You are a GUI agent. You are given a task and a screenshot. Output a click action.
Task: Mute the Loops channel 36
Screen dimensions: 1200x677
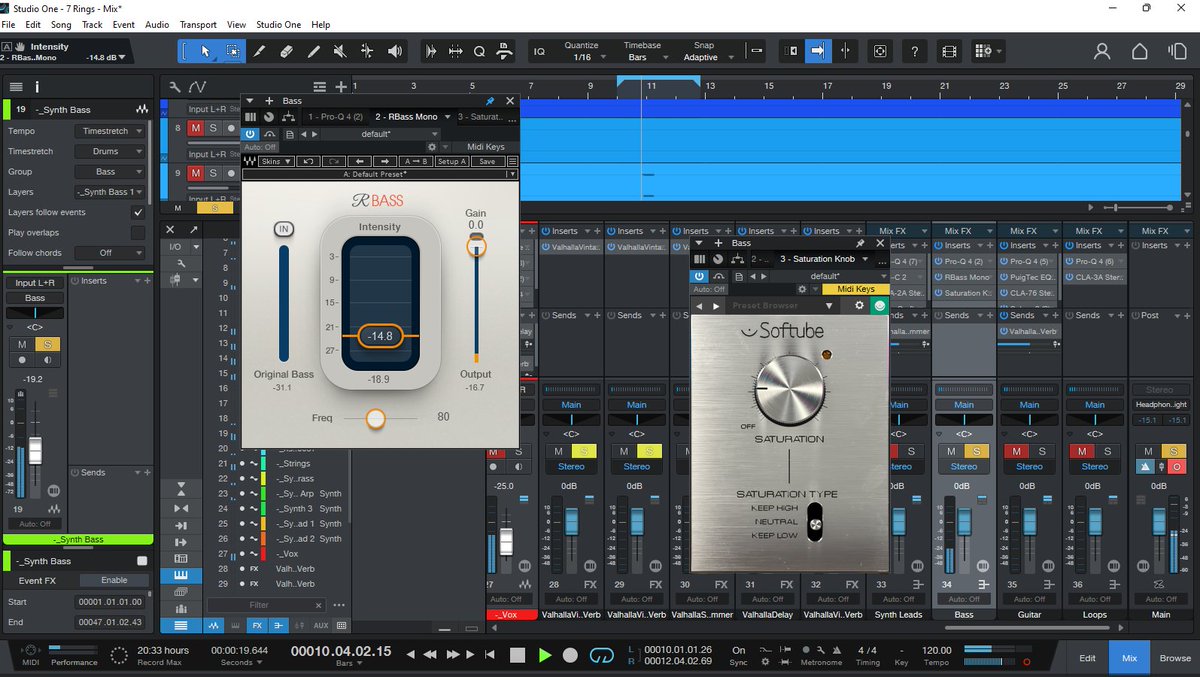coord(1084,452)
